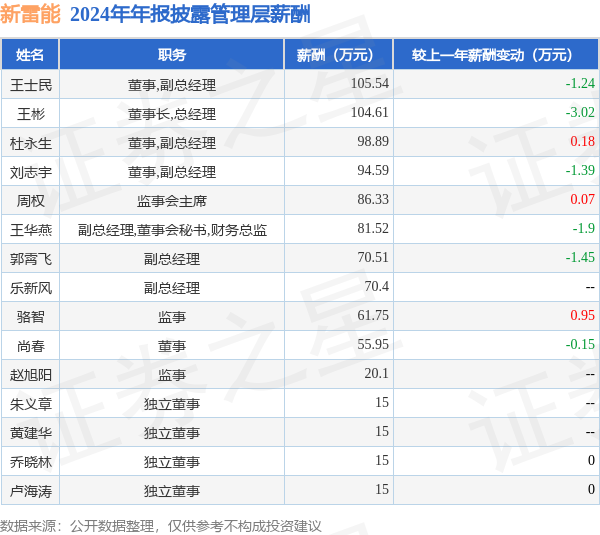Click the data source note 数据来源
The width and height of the screenshot is (600, 535).
(x=160, y=526)
